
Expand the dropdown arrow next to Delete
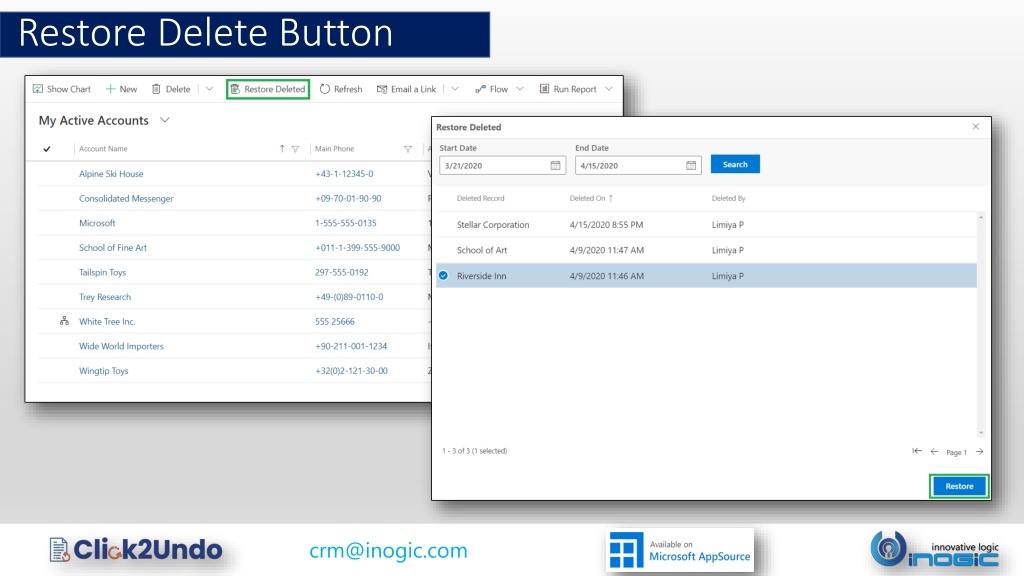point(209,89)
